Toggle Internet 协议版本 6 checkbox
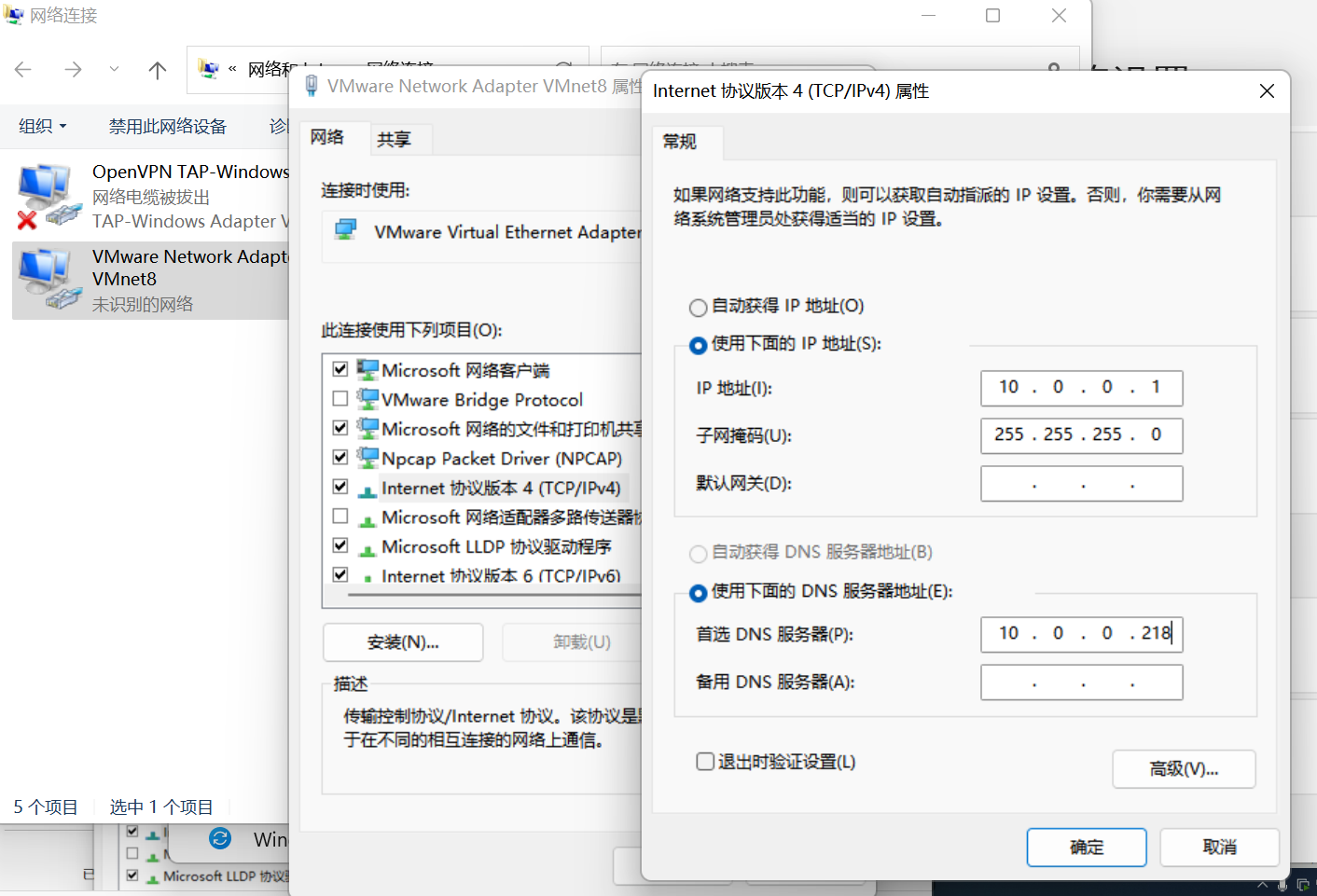The image size is (1317, 896). click(x=340, y=574)
